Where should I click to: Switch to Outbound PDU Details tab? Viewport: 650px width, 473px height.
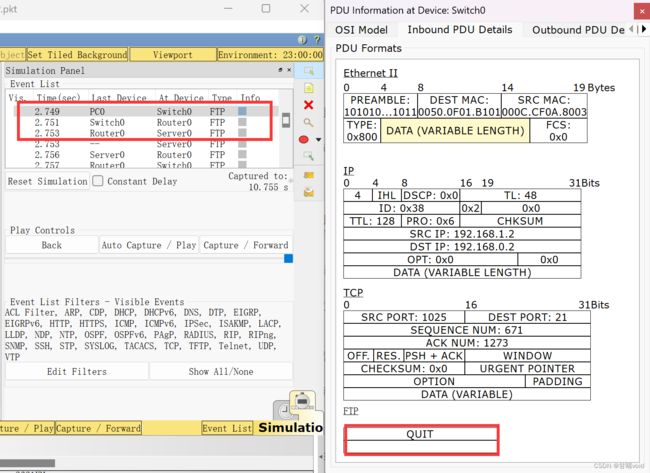coord(578,30)
